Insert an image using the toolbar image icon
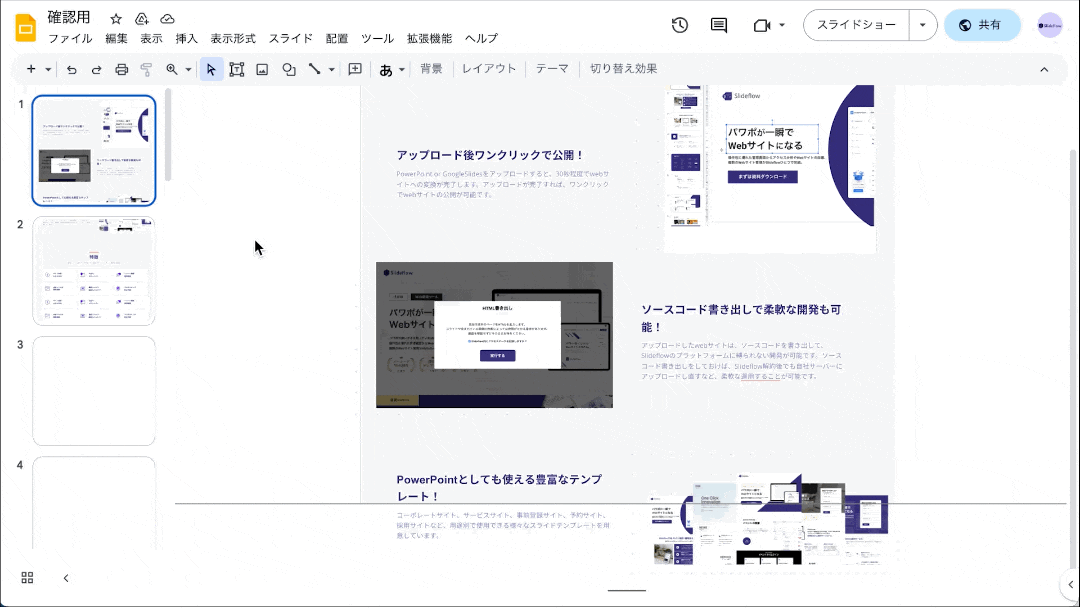The width and height of the screenshot is (1080, 608). click(262, 70)
